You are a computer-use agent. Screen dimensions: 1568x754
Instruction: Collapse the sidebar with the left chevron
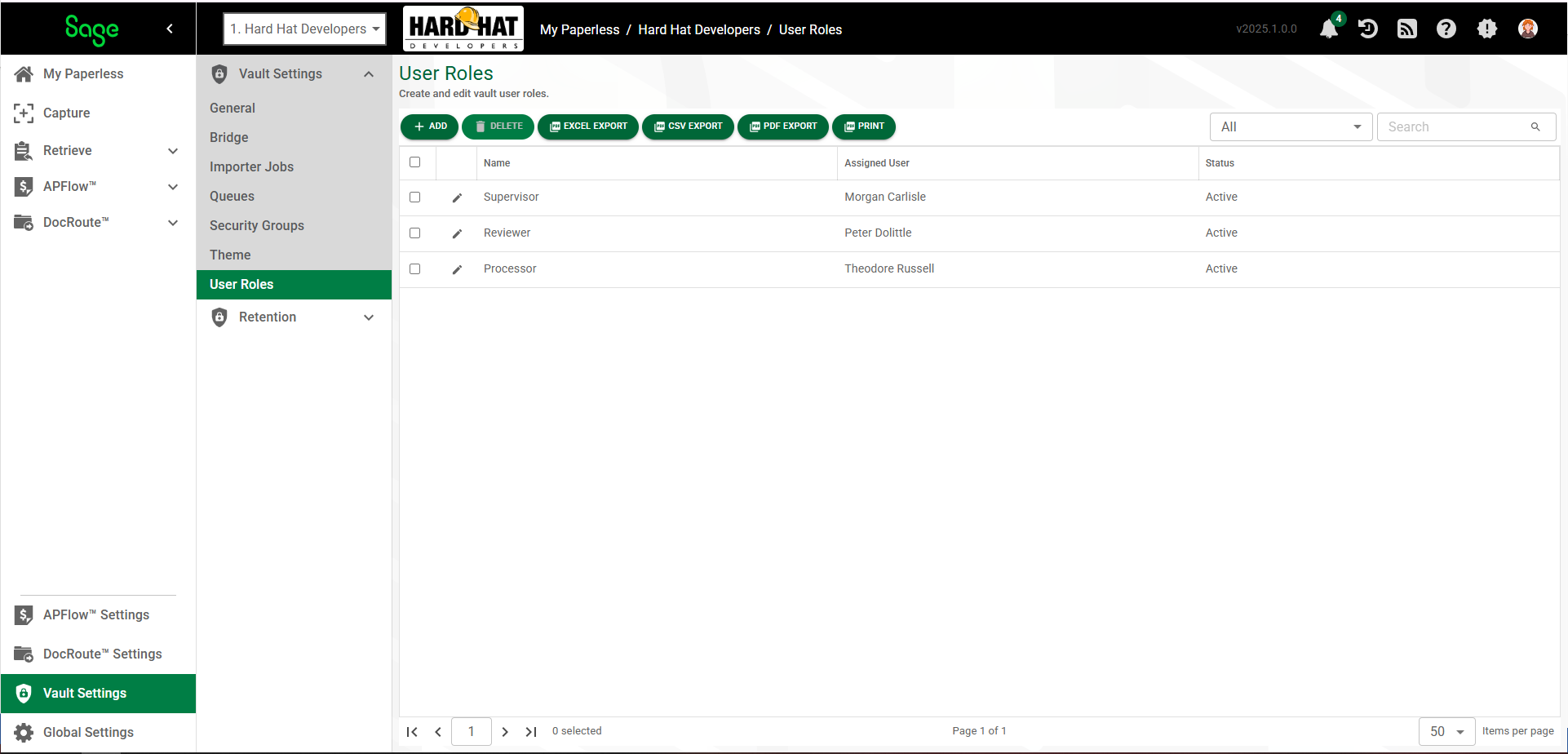170,29
